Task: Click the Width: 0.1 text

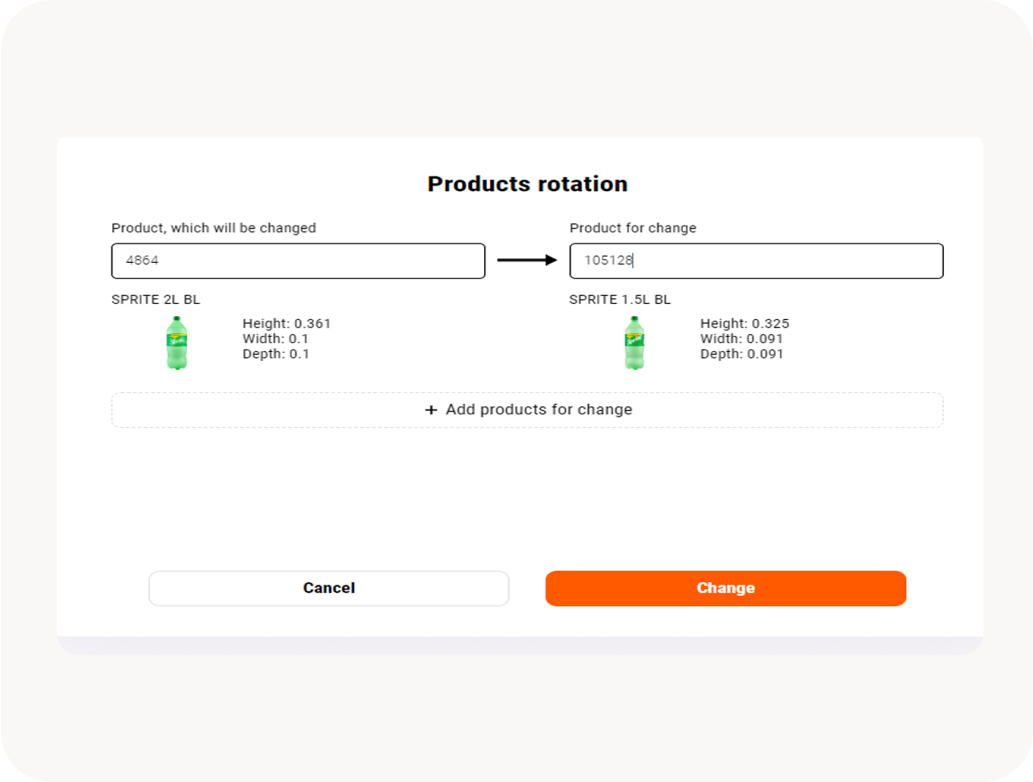Action: (x=275, y=339)
